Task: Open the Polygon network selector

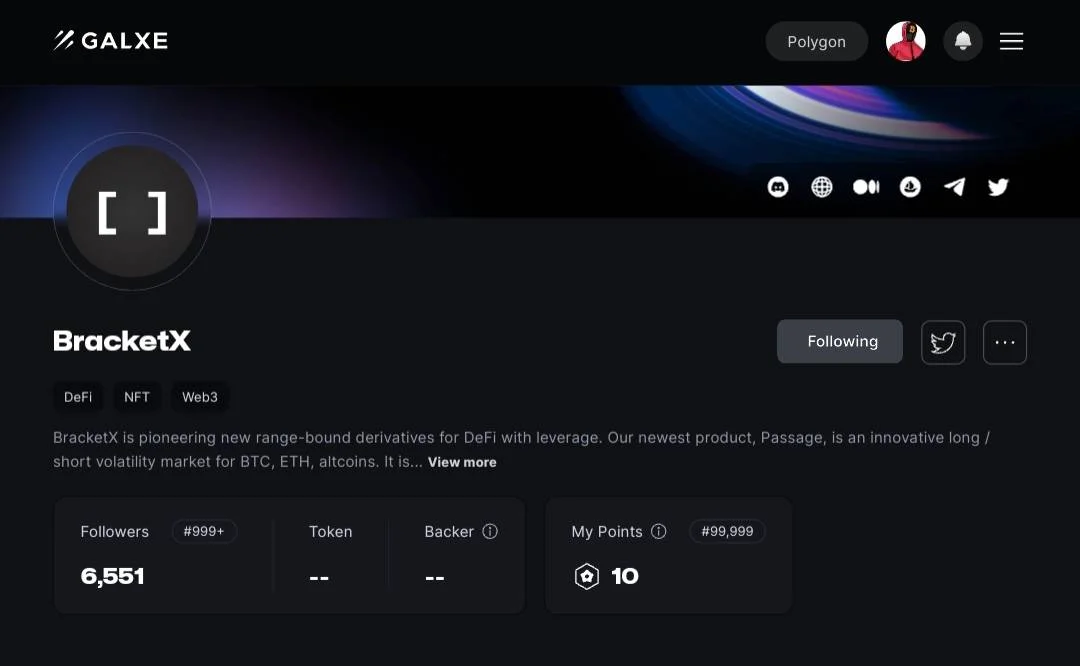Action: coord(816,41)
